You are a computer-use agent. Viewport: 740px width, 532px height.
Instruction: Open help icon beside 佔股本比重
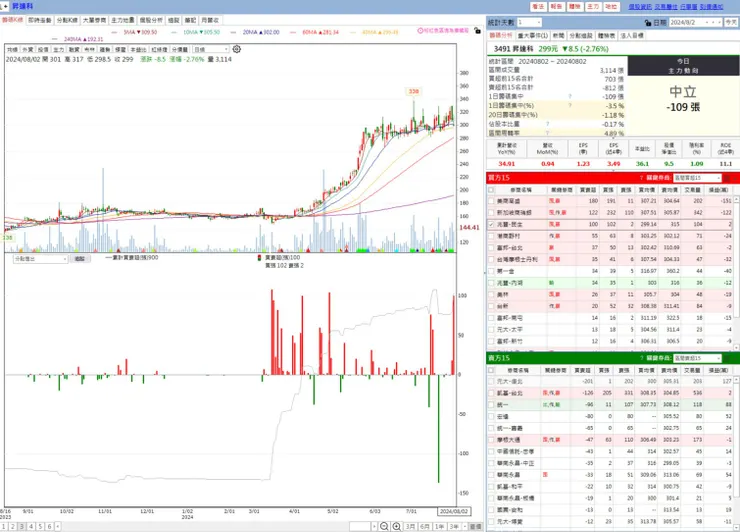pyautogui.click(x=547, y=124)
